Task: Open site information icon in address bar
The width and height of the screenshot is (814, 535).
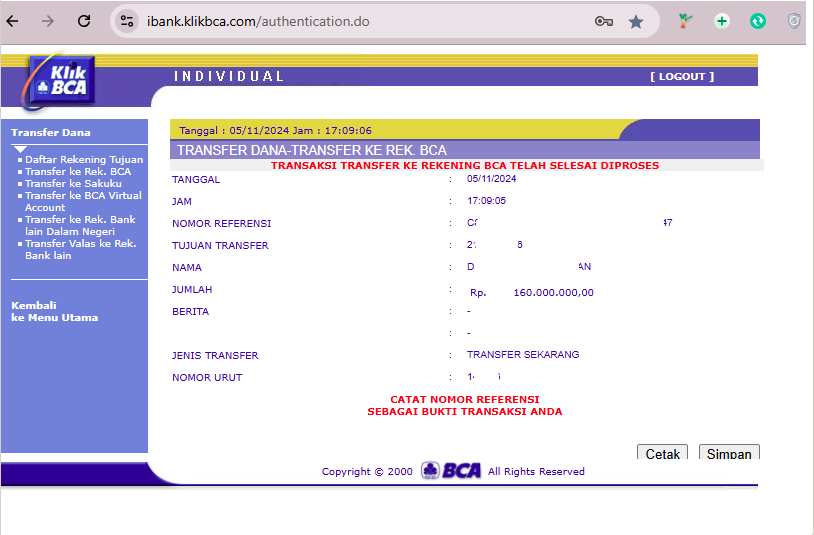Action: tap(127, 21)
